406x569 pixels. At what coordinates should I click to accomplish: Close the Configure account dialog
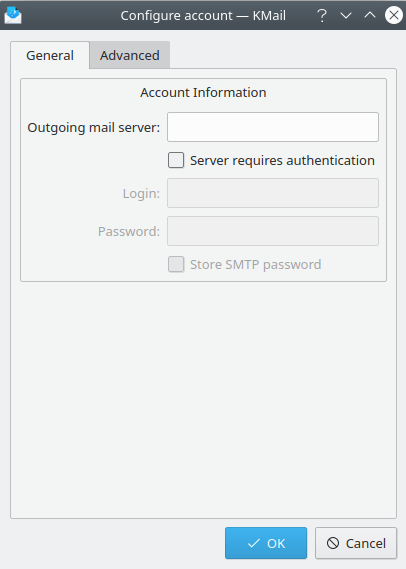[x=394, y=15]
